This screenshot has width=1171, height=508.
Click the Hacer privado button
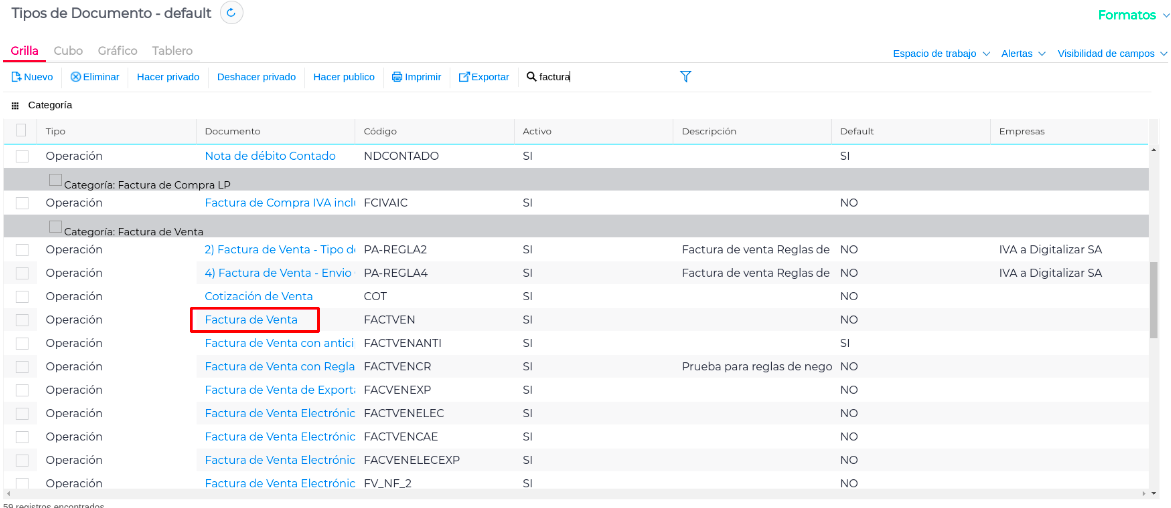168,77
